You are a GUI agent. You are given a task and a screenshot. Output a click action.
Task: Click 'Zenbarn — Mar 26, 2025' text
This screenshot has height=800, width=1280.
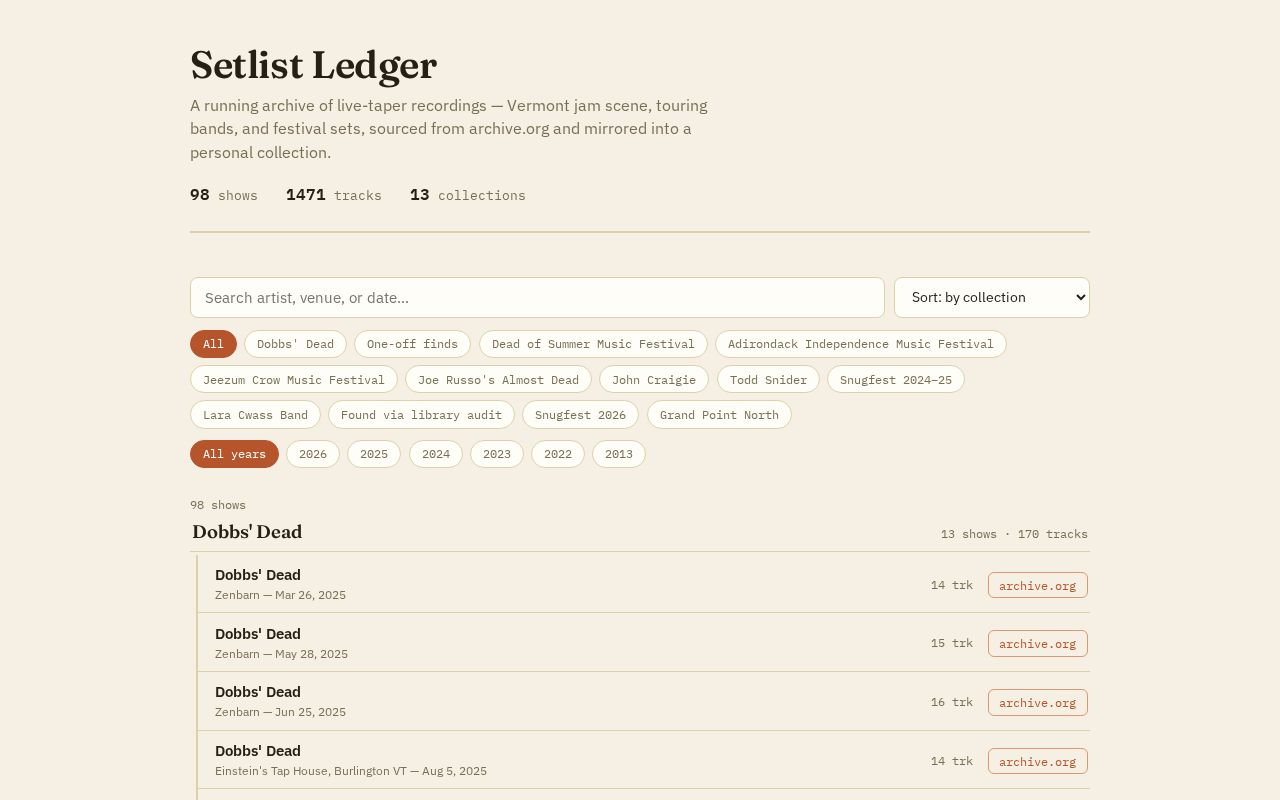[x=280, y=595]
